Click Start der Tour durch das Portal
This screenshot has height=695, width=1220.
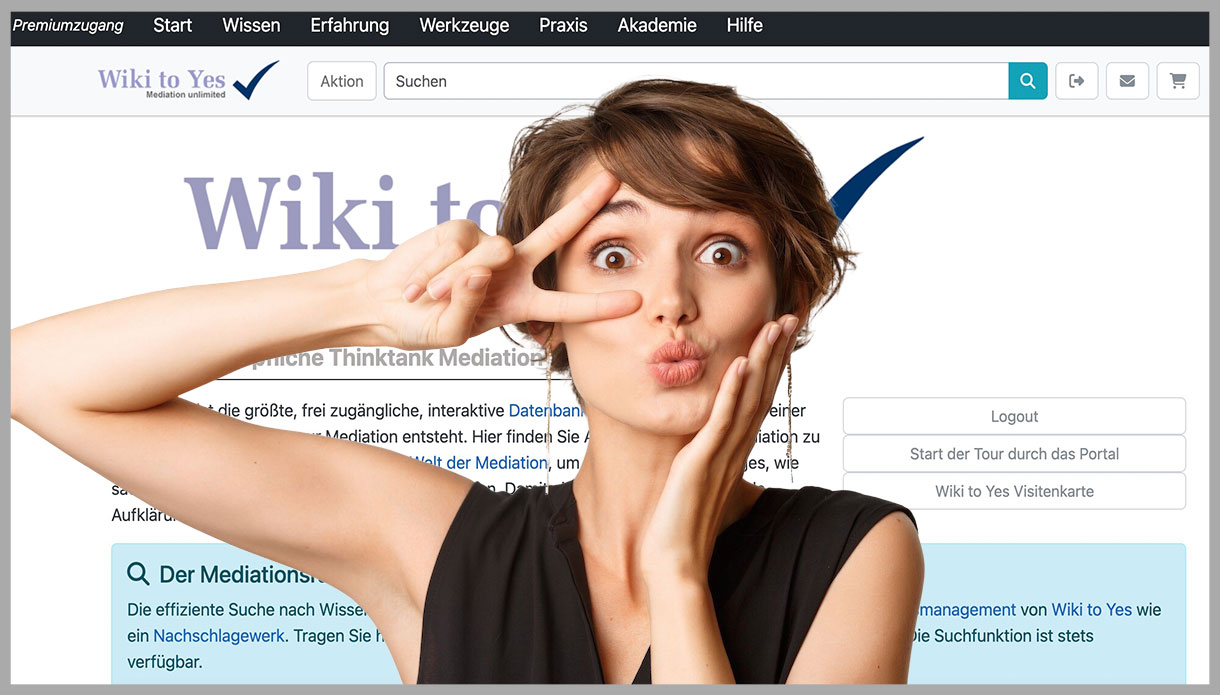tap(1014, 454)
